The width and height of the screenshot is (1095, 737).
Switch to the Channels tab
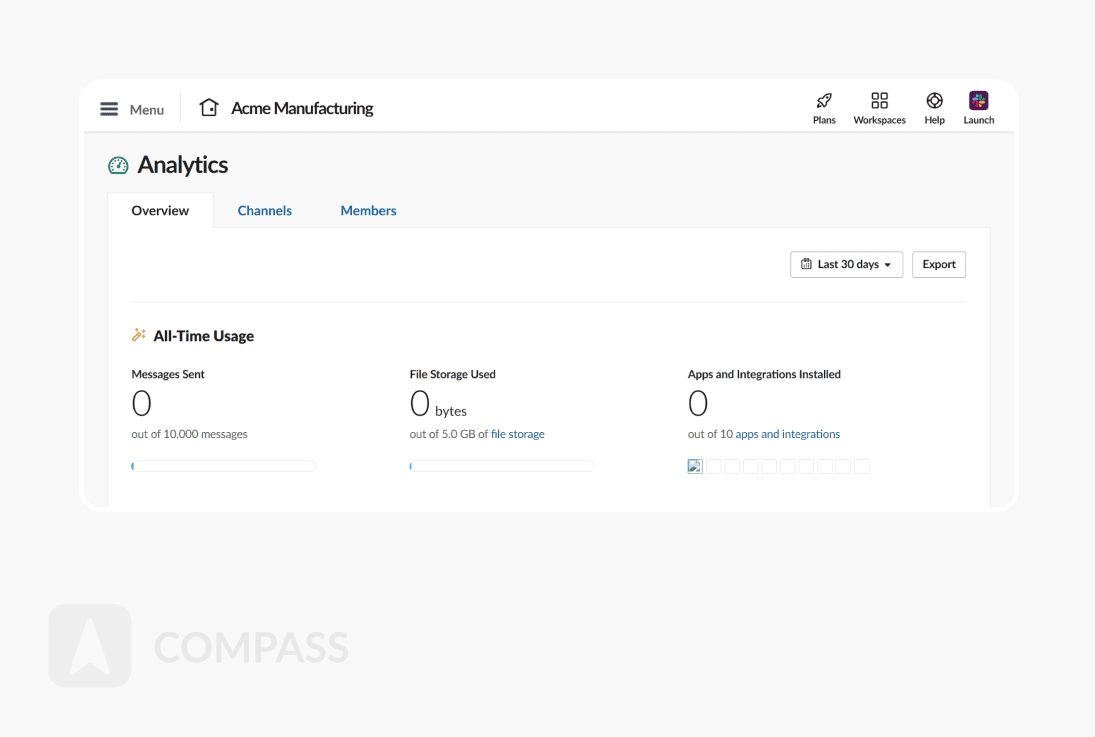point(265,211)
